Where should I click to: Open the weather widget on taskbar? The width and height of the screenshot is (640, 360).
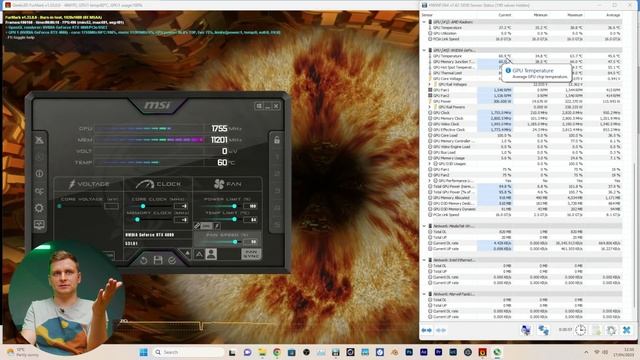tap(23, 353)
